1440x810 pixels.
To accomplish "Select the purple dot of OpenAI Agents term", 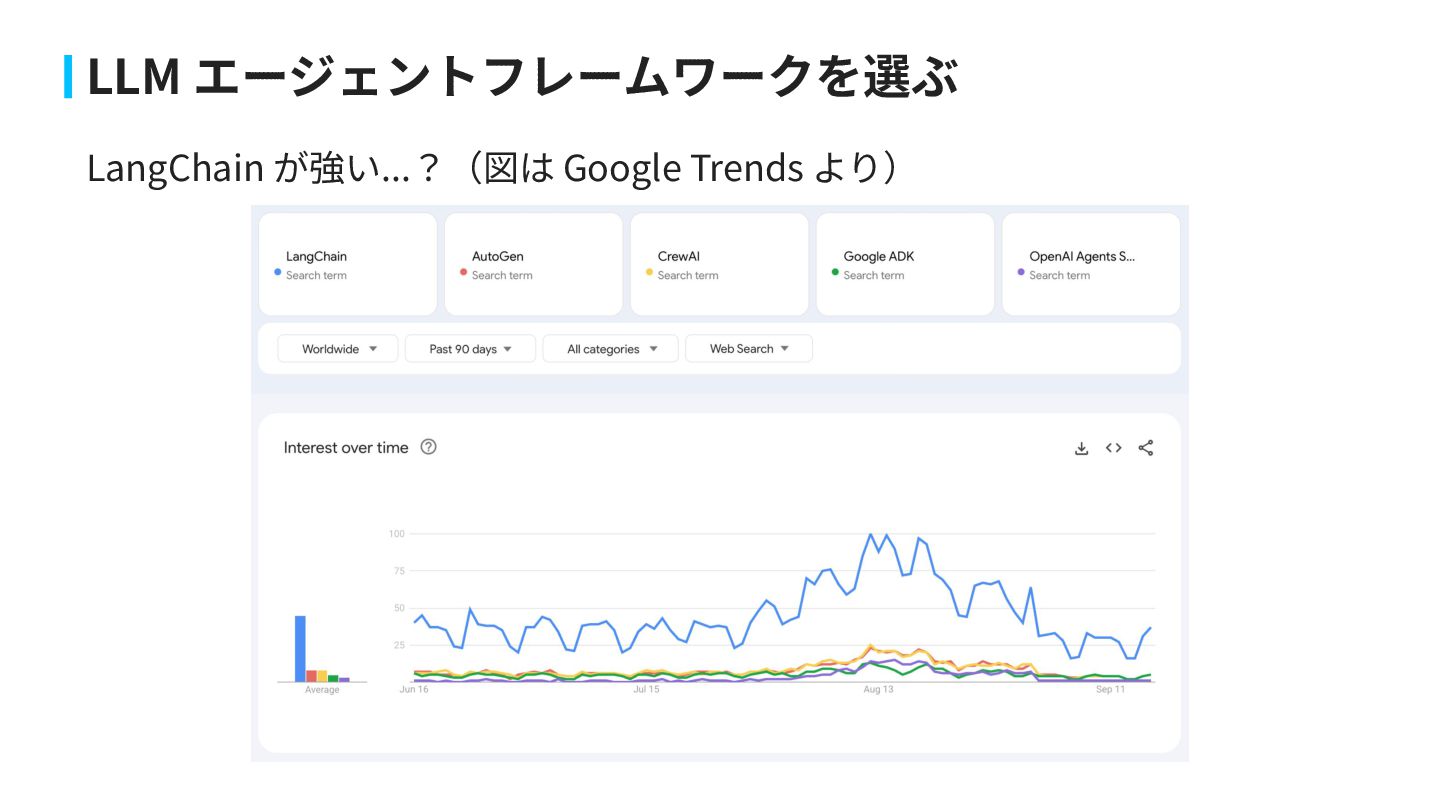I will 1021,272.
